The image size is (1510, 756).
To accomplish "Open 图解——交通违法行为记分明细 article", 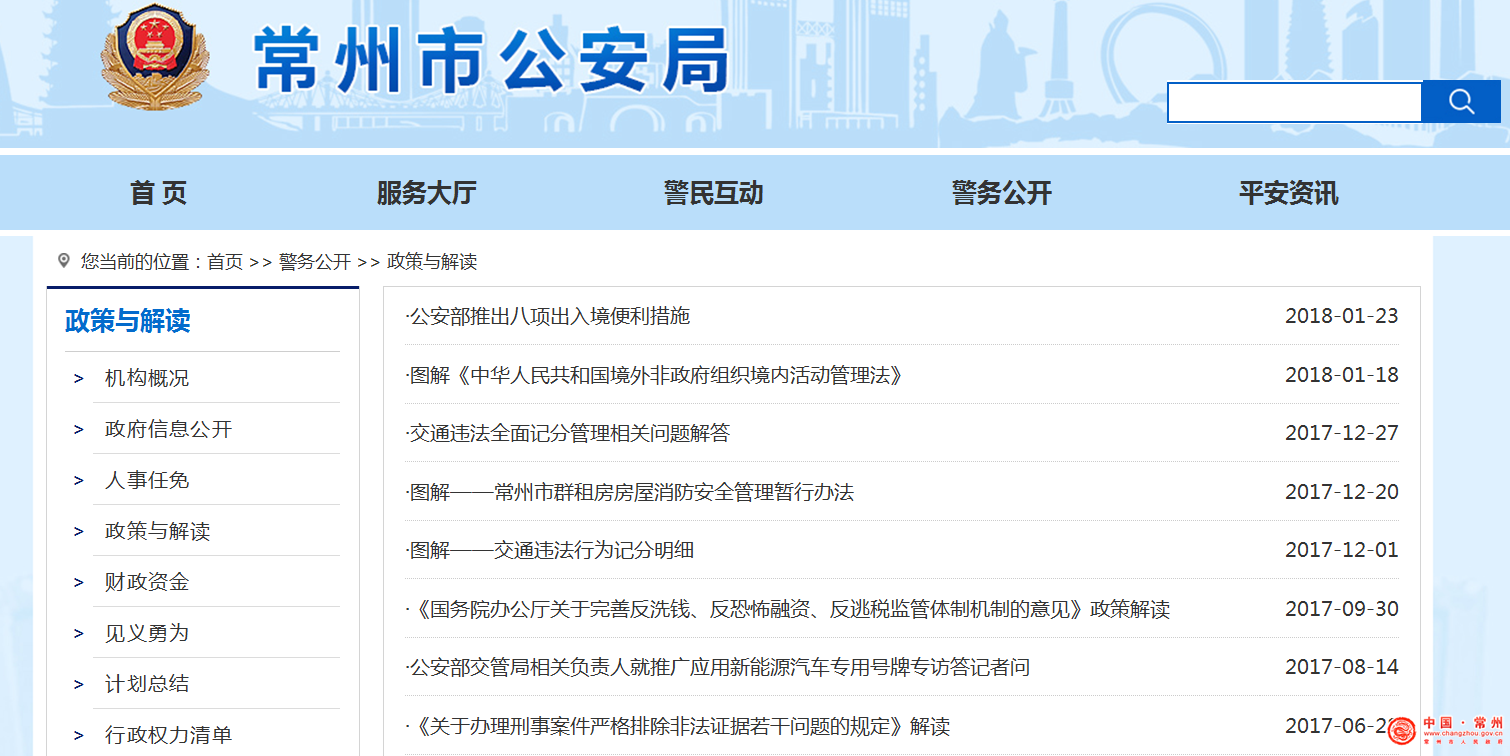I will 551,550.
